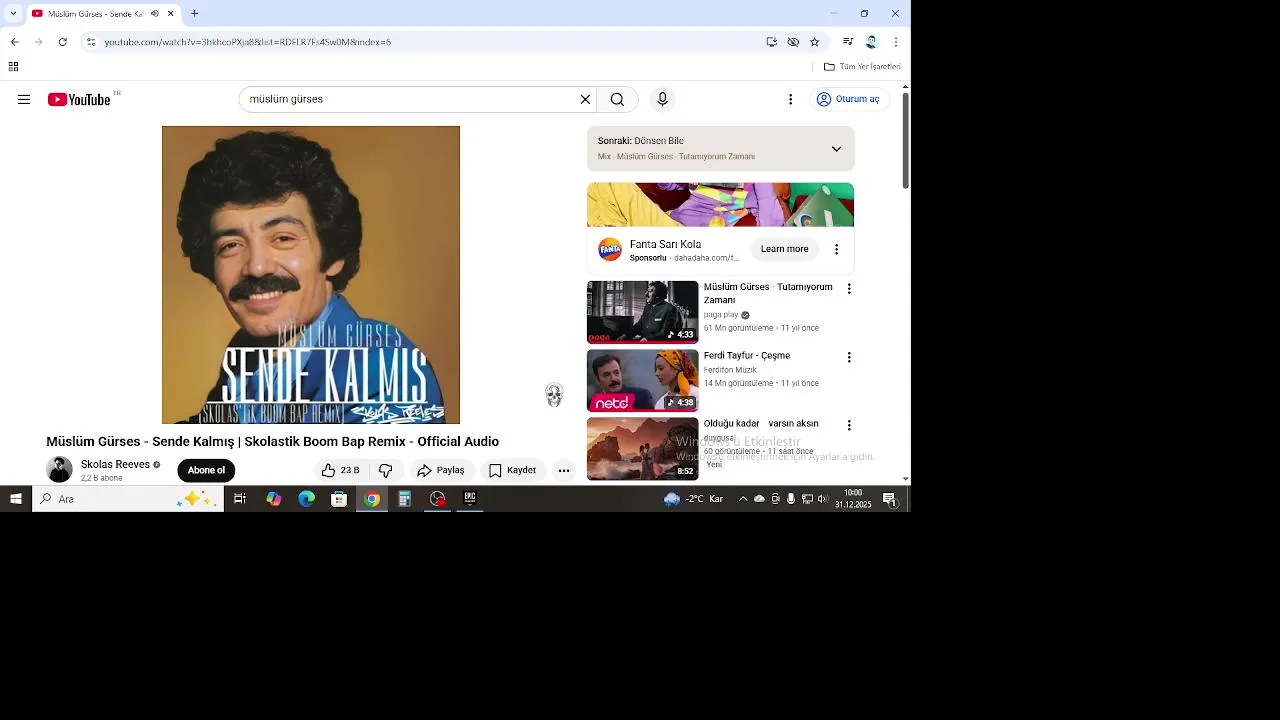Open options for Ferdi Tayfur Çeşme
This screenshot has height=720, width=1280.
point(849,357)
